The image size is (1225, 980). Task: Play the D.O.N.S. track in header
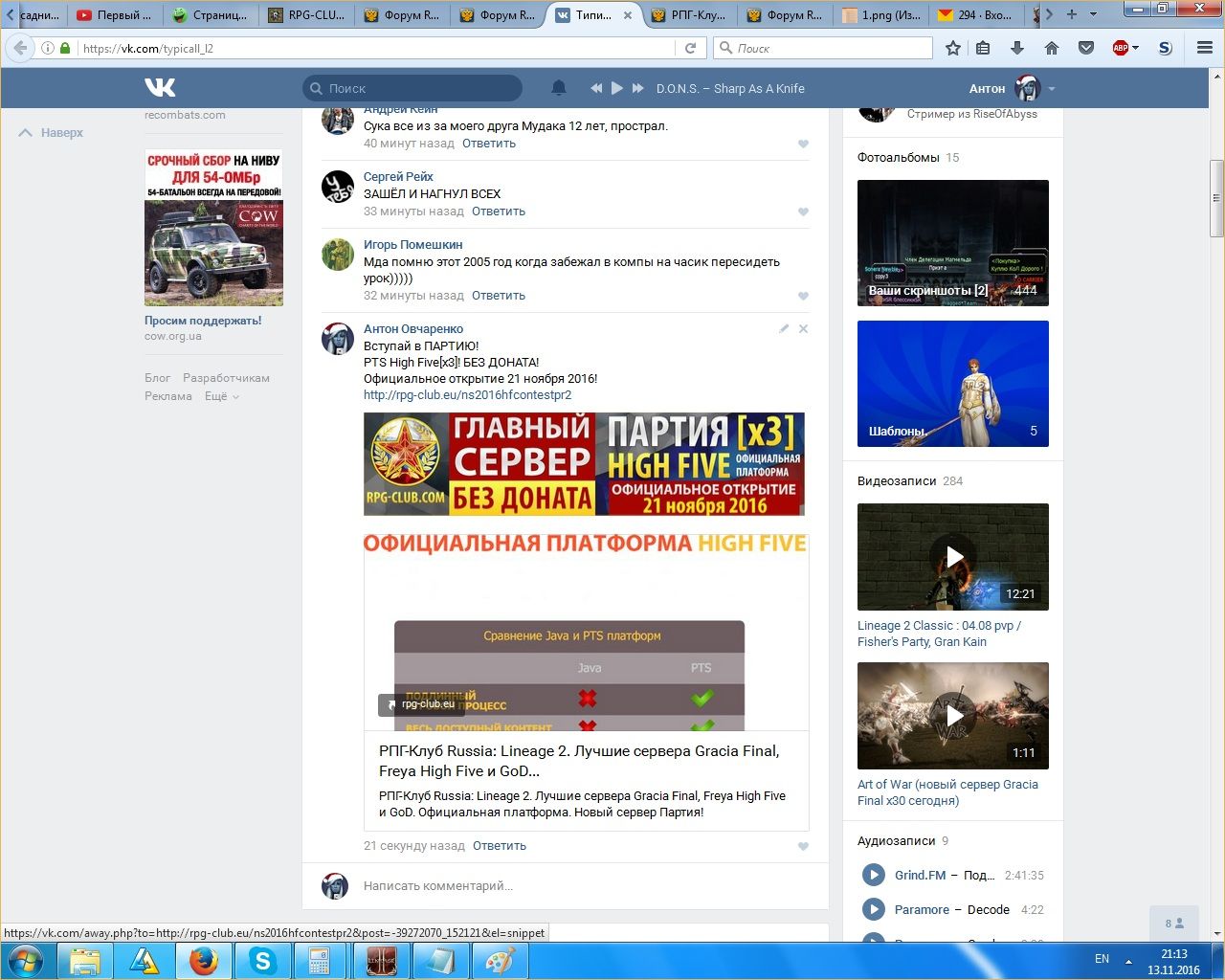click(x=617, y=88)
